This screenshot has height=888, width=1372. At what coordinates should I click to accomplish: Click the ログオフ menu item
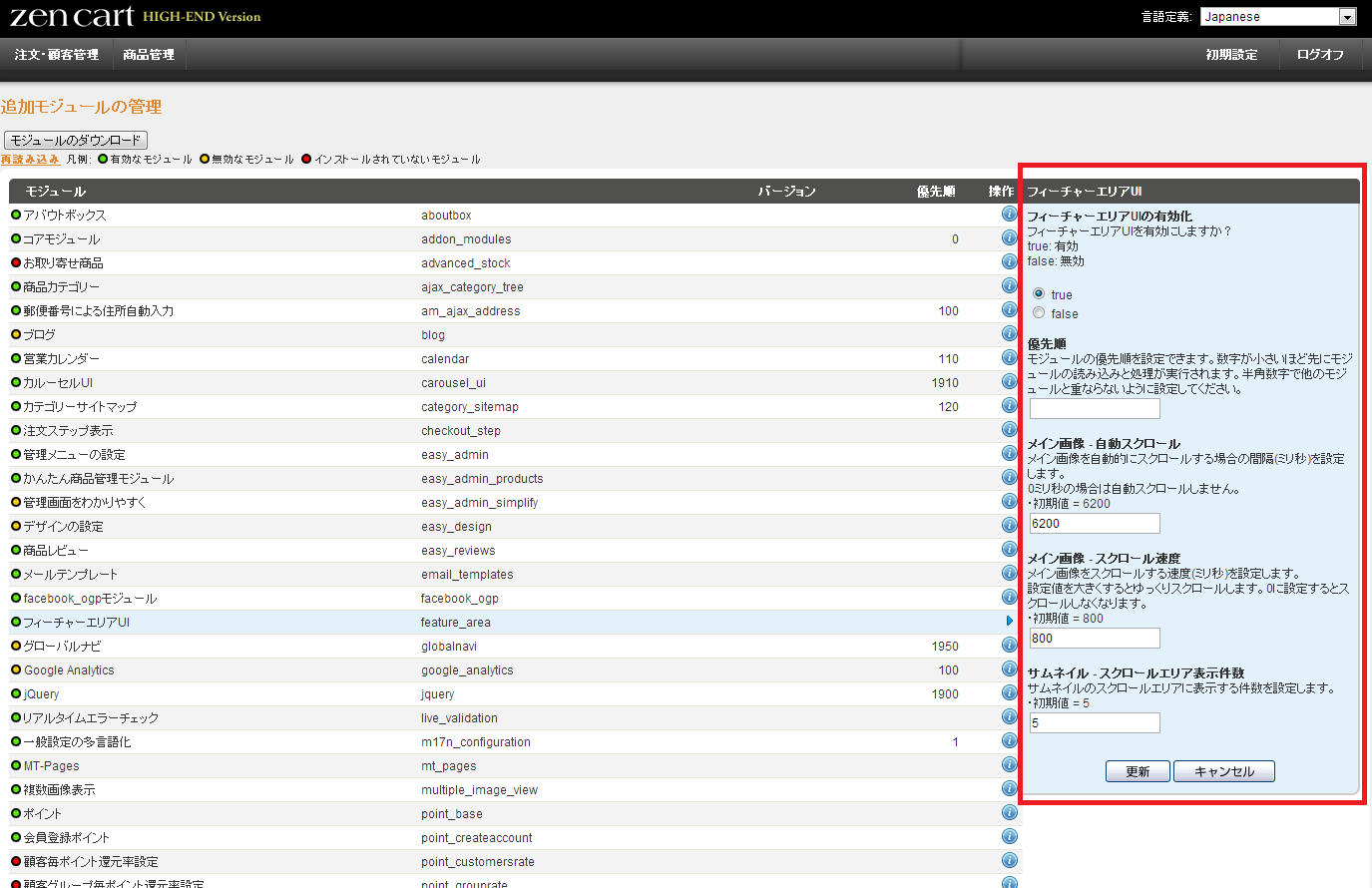click(1320, 55)
